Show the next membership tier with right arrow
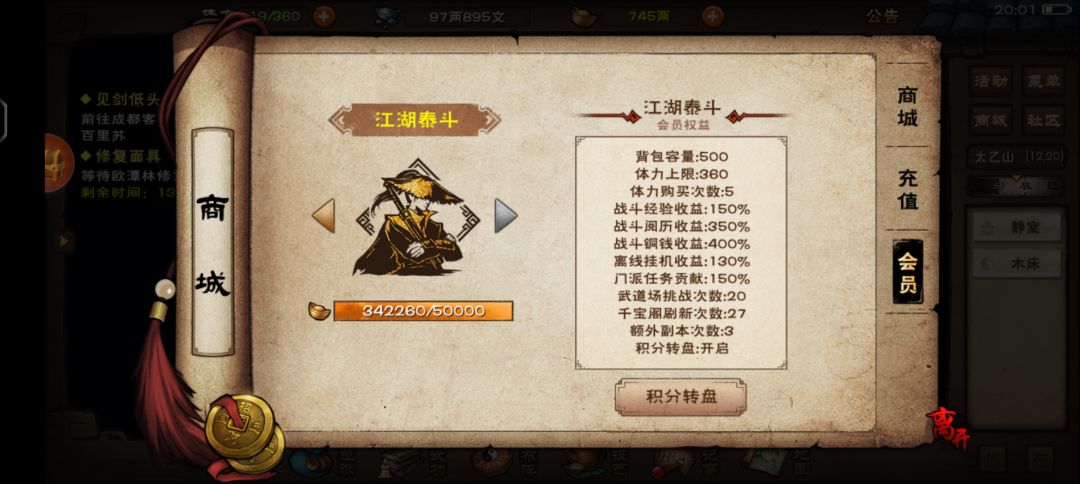Viewport: 1080px width, 484px height. (506, 216)
